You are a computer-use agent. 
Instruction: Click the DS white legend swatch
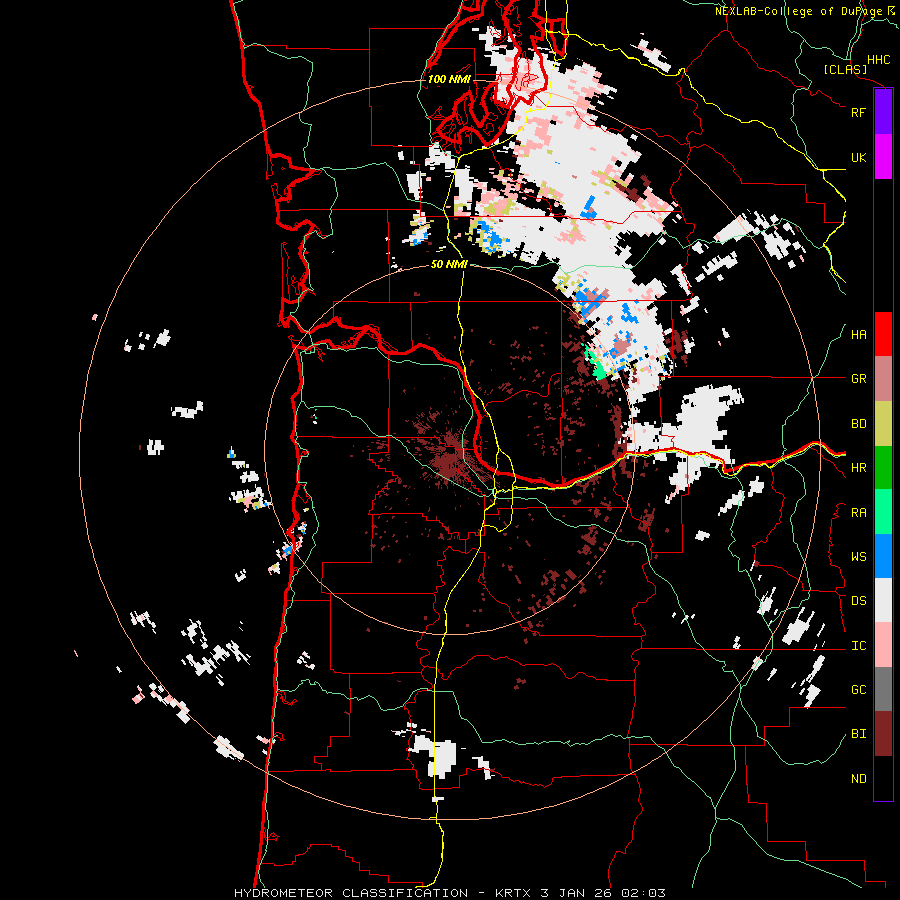(x=883, y=600)
